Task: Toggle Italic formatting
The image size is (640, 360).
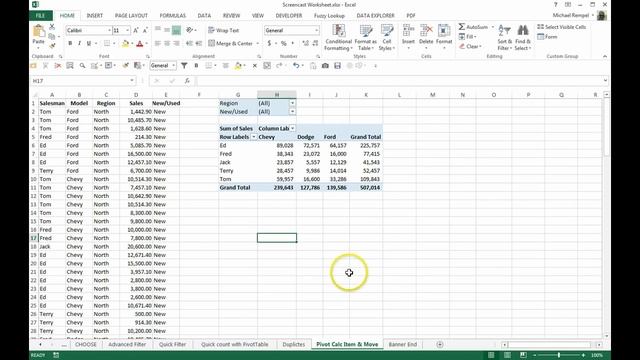Action: click(x=80, y=43)
